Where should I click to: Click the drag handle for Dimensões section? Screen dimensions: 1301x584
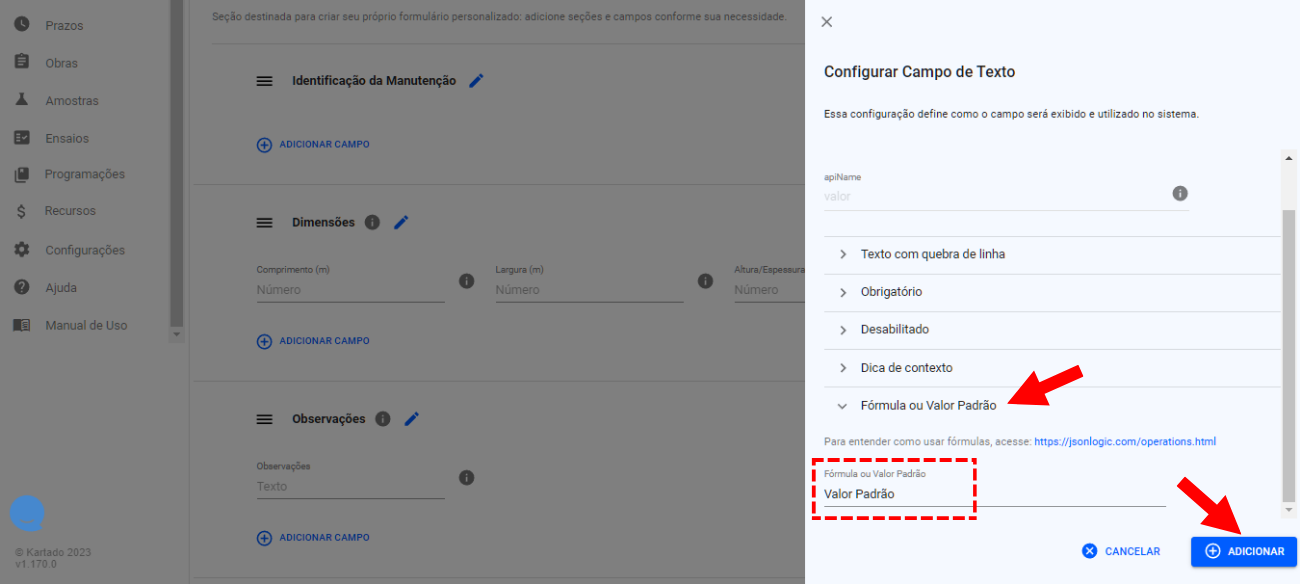click(x=265, y=223)
